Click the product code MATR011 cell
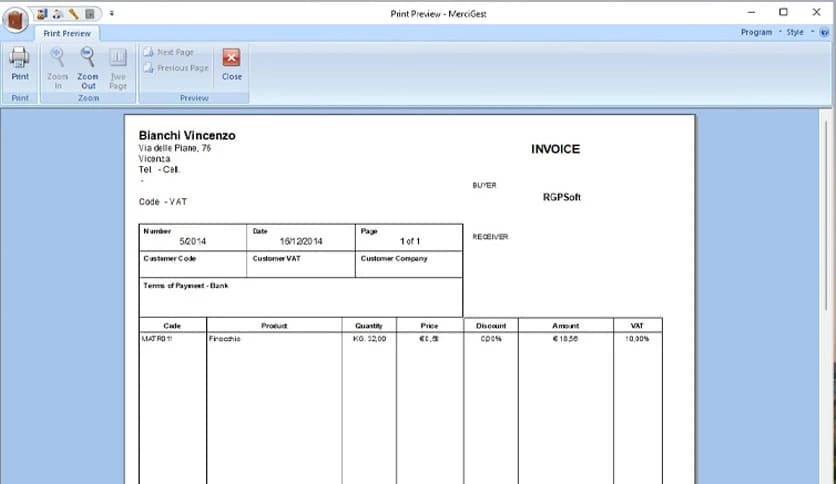Viewport: 836px width, 484px height. pyautogui.click(x=157, y=338)
